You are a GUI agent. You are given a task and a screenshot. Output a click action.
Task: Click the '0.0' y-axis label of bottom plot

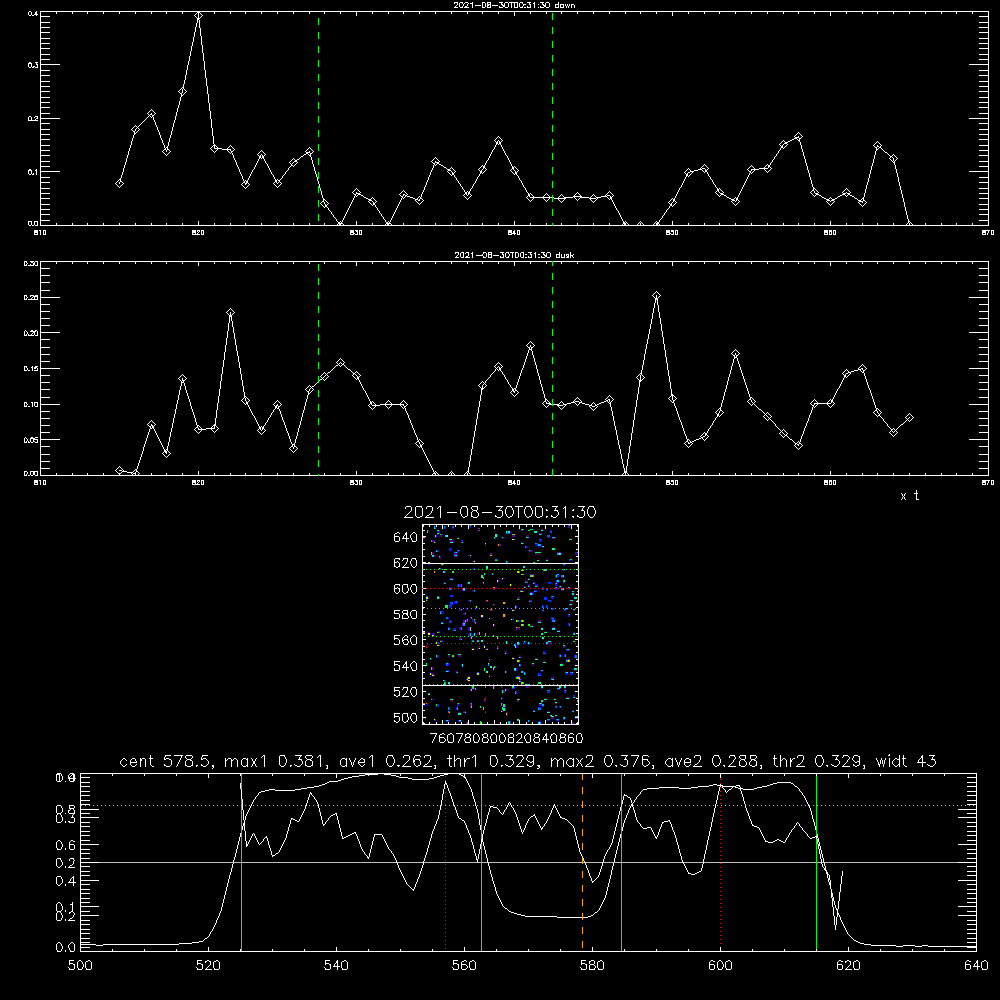click(x=66, y=948)
